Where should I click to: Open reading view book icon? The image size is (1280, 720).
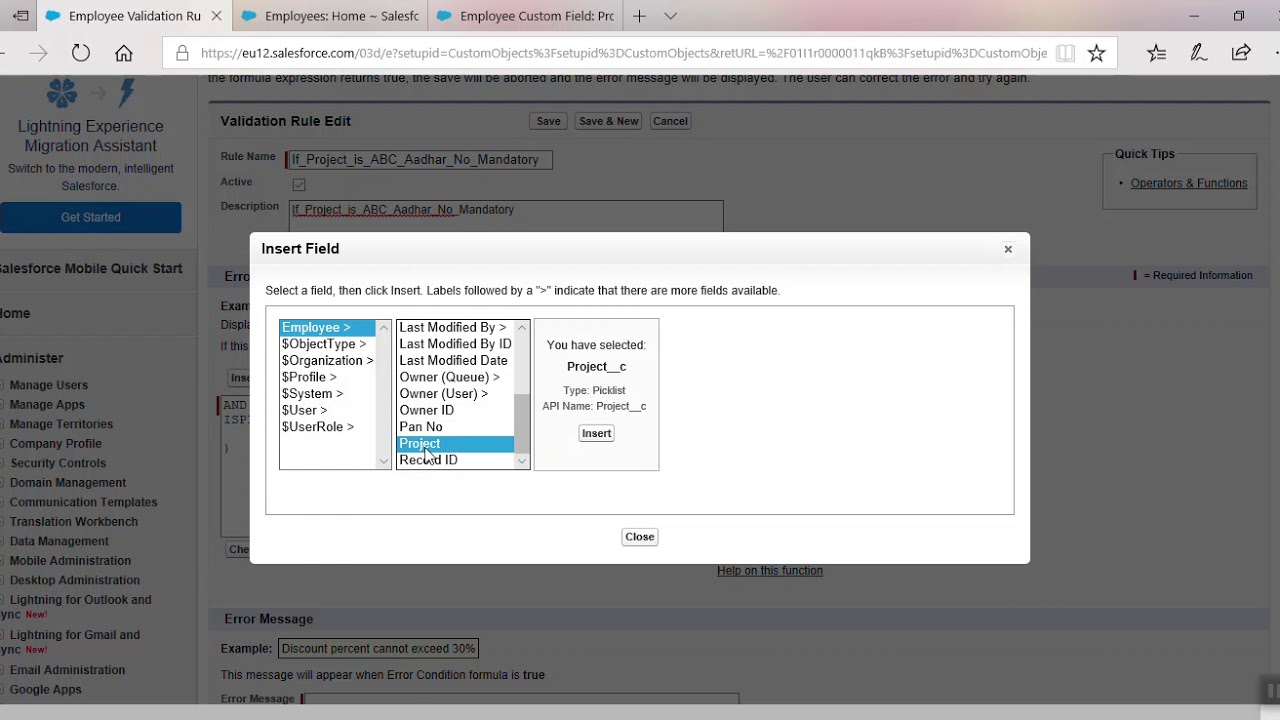click(x=1066, y=54)
